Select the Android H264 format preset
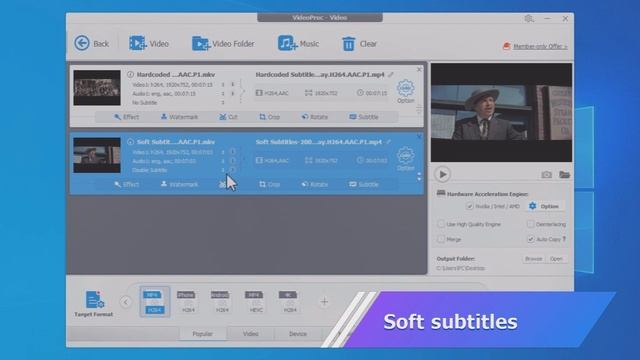 click(220, 302)
